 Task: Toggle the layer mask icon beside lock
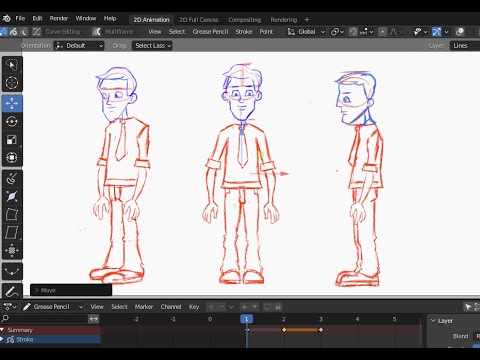tap(267, 307)
